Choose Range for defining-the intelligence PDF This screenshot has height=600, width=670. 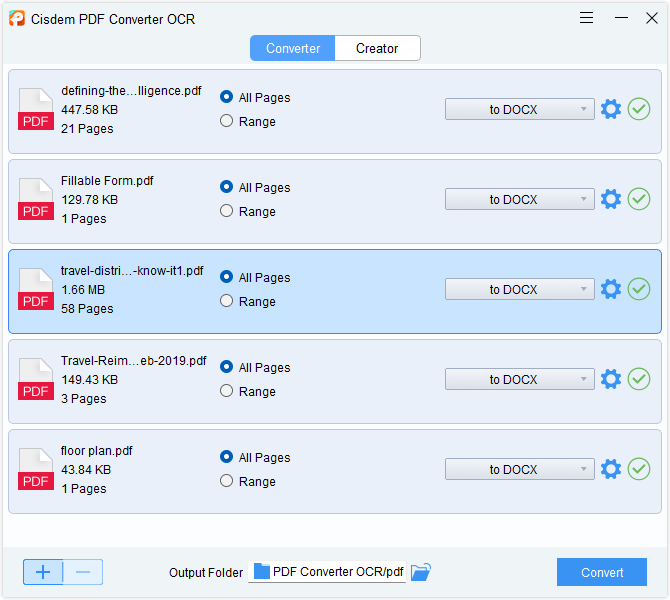(226, 121)
